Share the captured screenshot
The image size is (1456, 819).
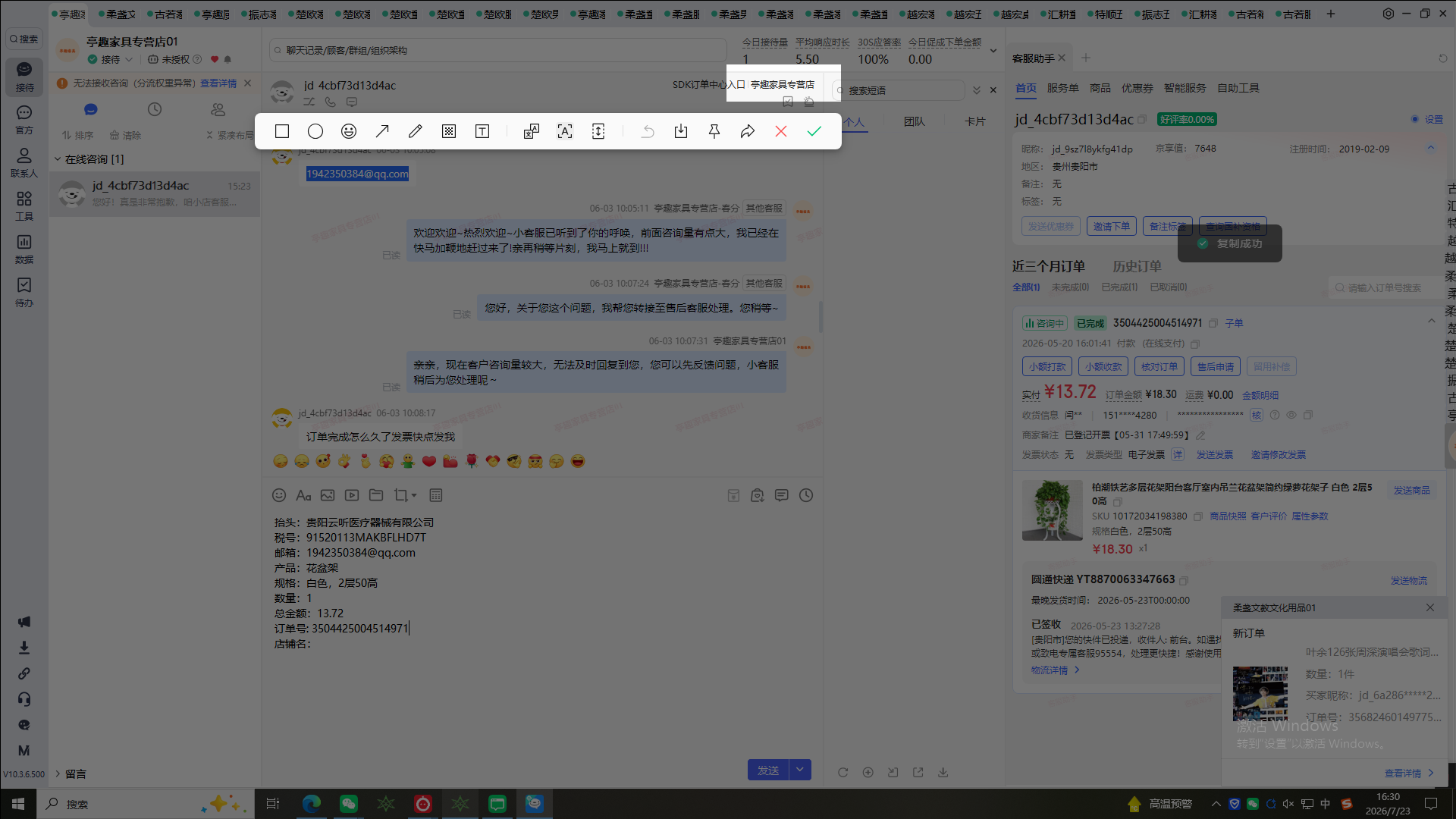coord(748,131)
